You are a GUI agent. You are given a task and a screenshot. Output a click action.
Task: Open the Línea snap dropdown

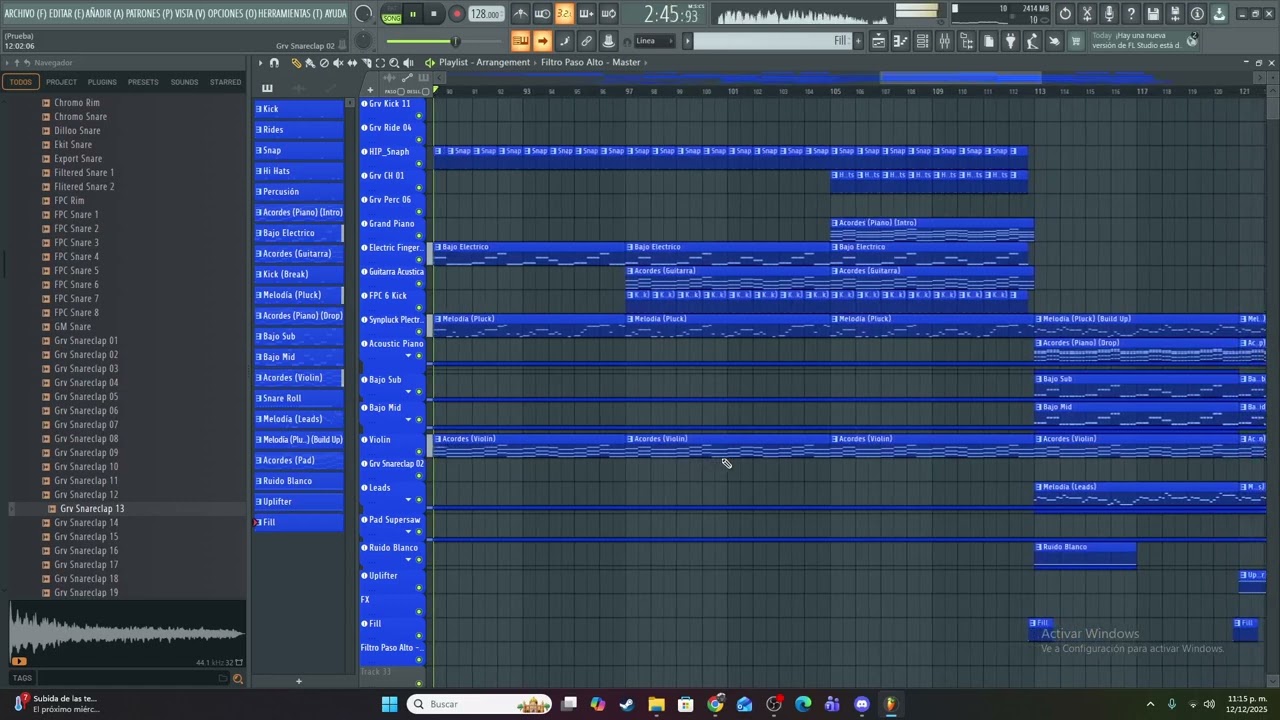[656, 41]
